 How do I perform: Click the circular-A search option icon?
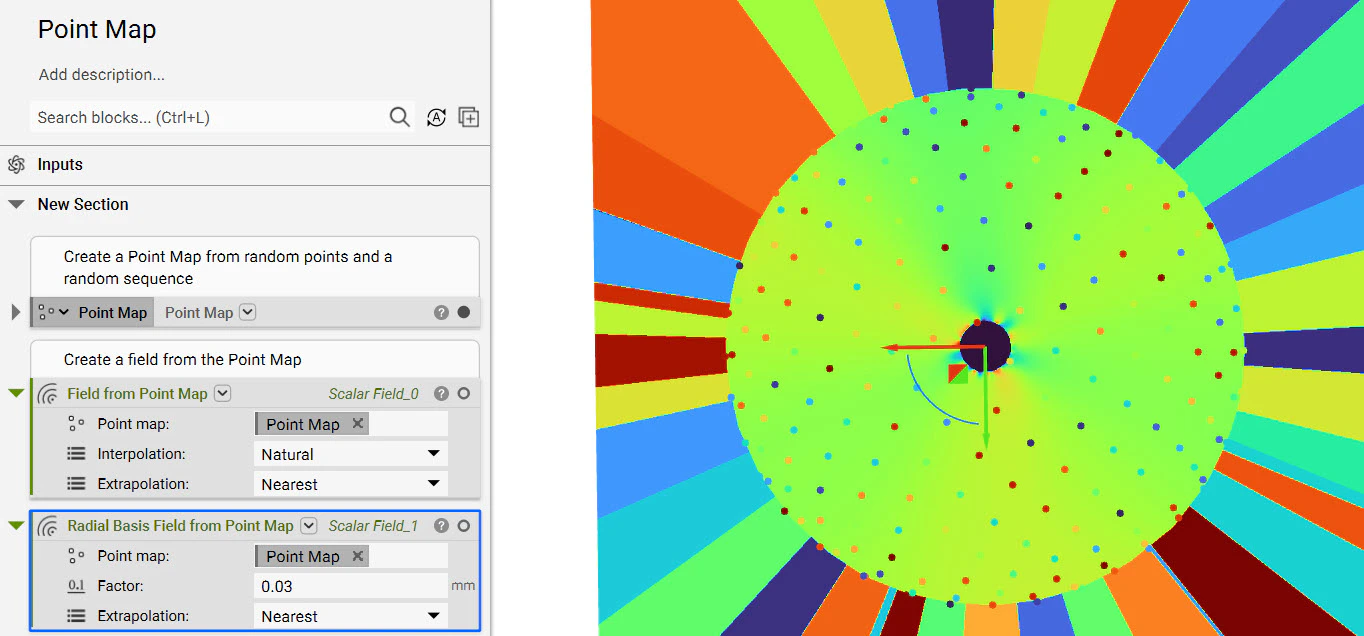coord(436,117)
